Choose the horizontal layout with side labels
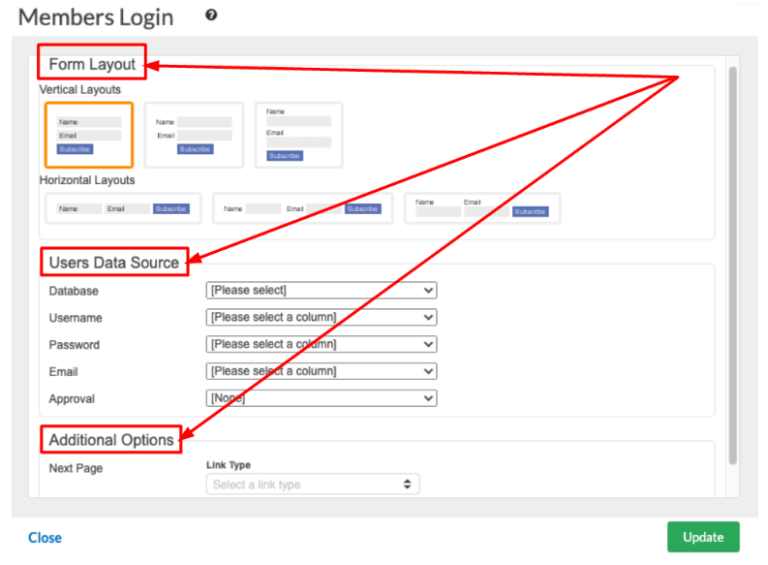The image size is (768, 565). [x=302, y=209]
